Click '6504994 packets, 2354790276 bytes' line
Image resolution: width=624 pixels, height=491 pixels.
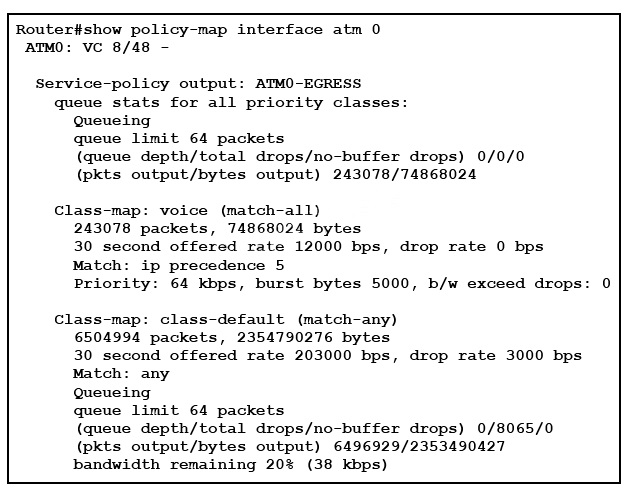tap(232, 337)
